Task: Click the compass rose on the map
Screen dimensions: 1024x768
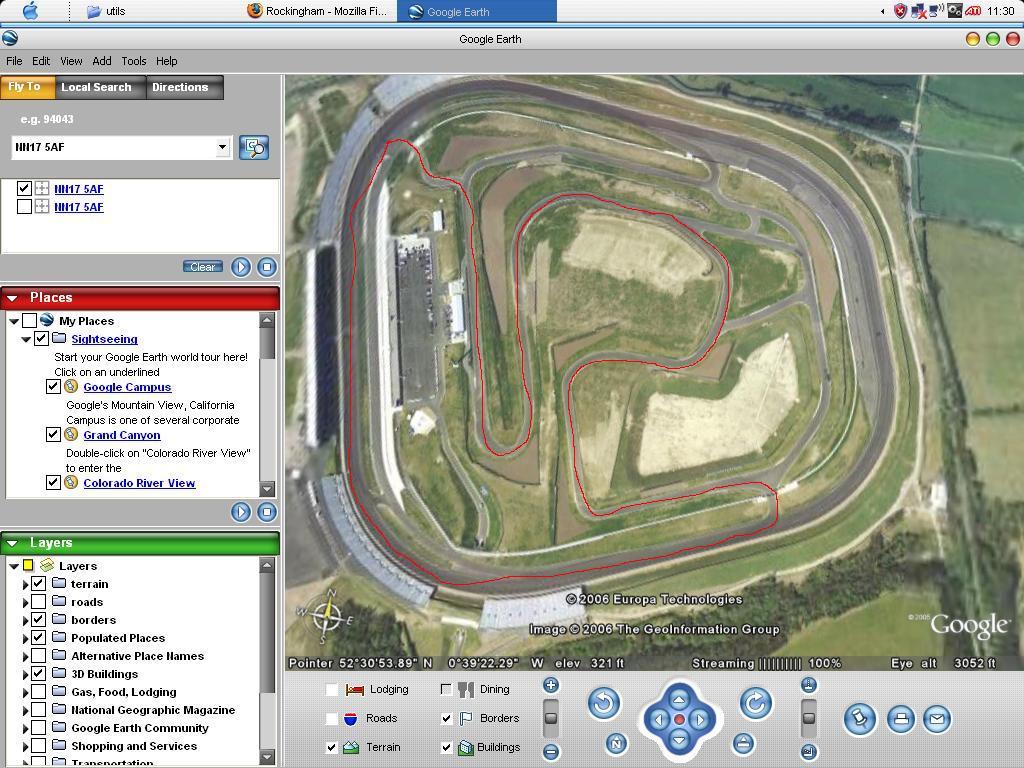Action: (327, 616)
